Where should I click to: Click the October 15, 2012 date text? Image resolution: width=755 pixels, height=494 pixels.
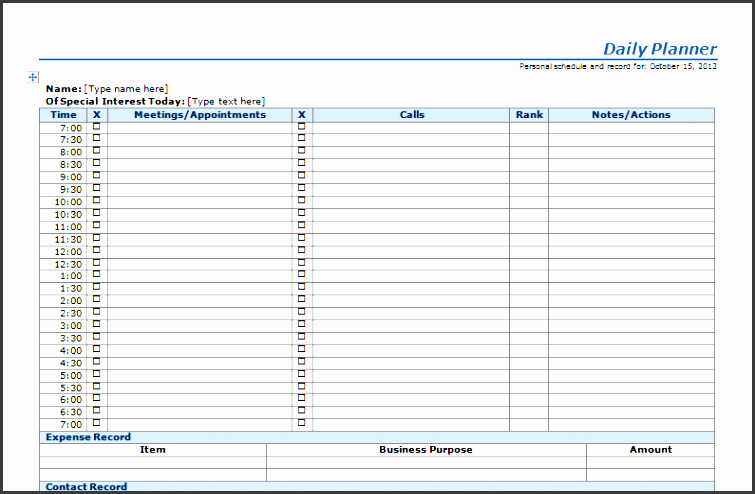point(683,66)
